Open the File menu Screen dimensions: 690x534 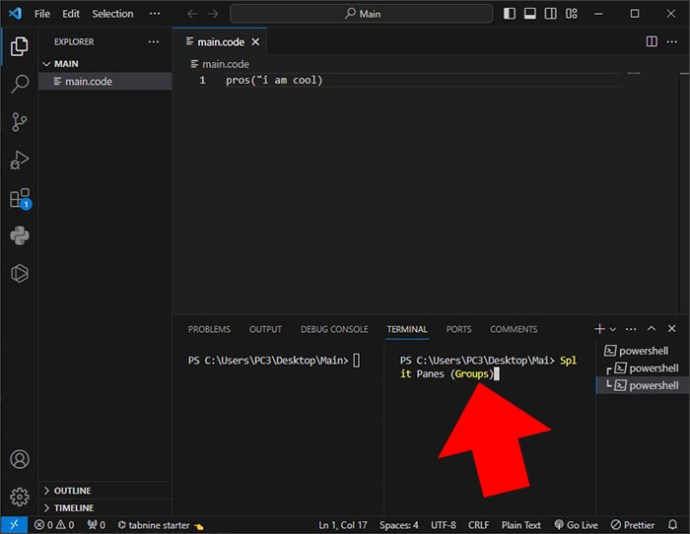pyautogui.click(x=42, y=14)
